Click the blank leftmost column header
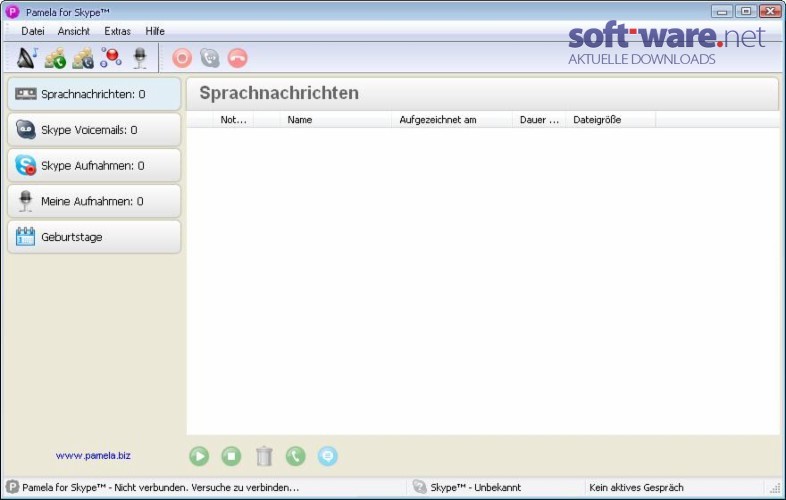Screen dimensions: 786x500 click(x=200, y=120)
